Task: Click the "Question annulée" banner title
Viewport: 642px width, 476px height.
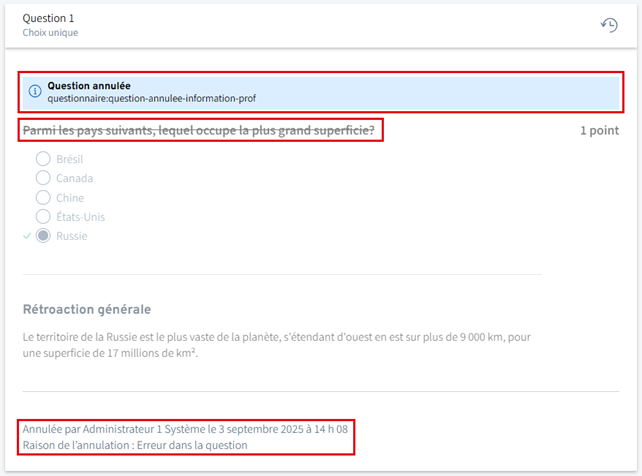Action: pos(89,86)
